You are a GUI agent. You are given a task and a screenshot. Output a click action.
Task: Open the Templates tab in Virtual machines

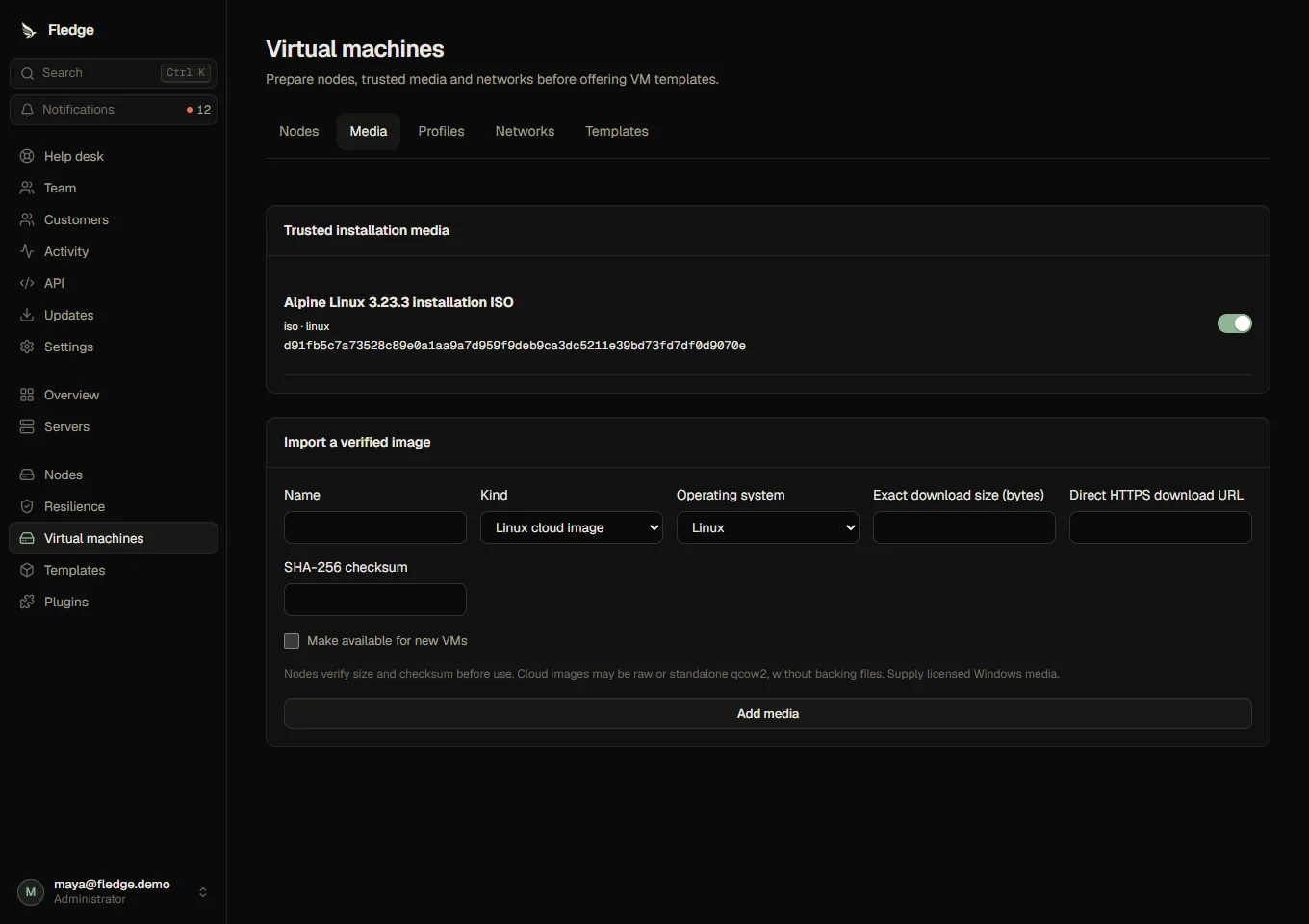coord(617,131)
